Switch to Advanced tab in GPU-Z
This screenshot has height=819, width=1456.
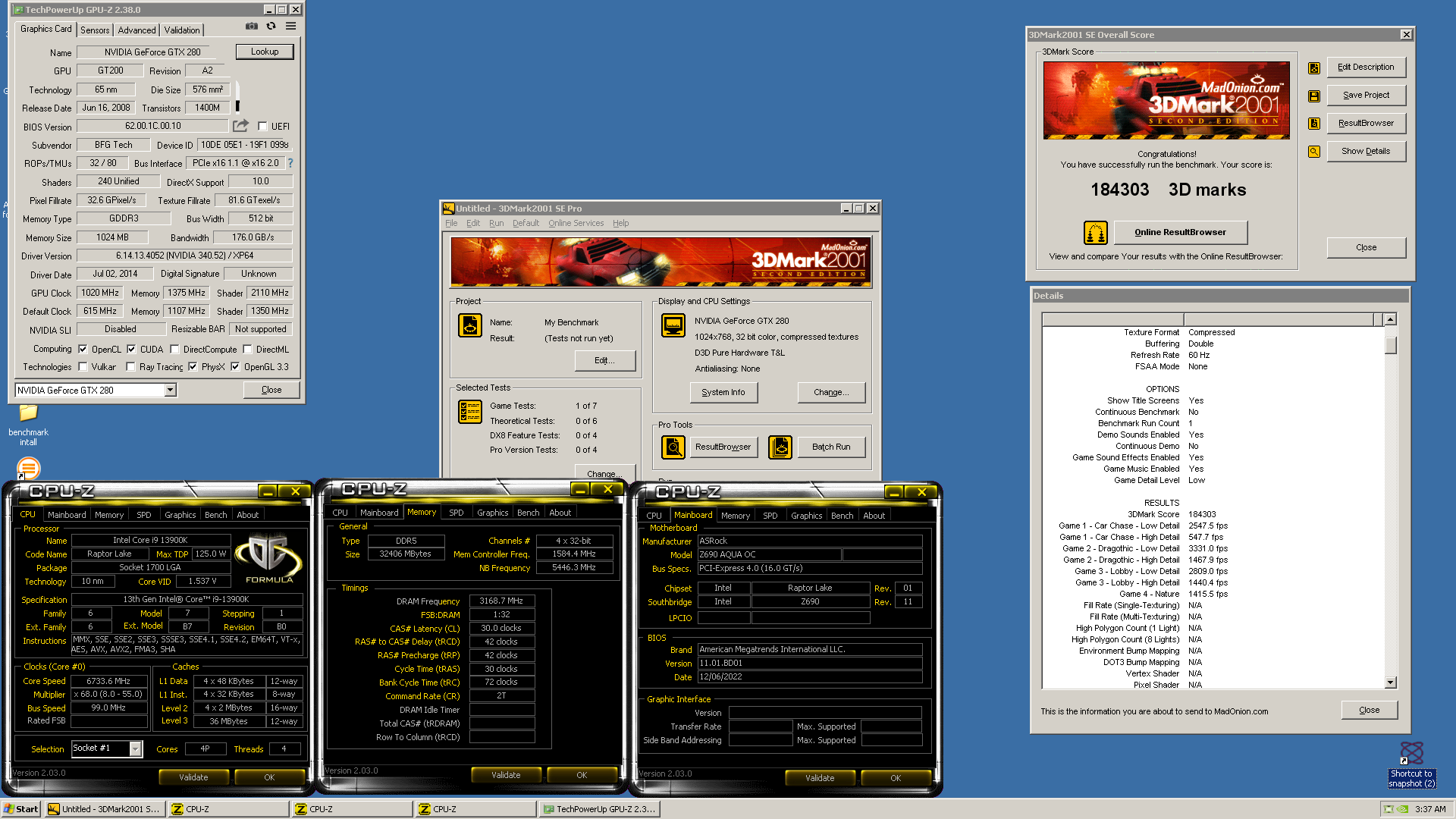pos(136,30)
